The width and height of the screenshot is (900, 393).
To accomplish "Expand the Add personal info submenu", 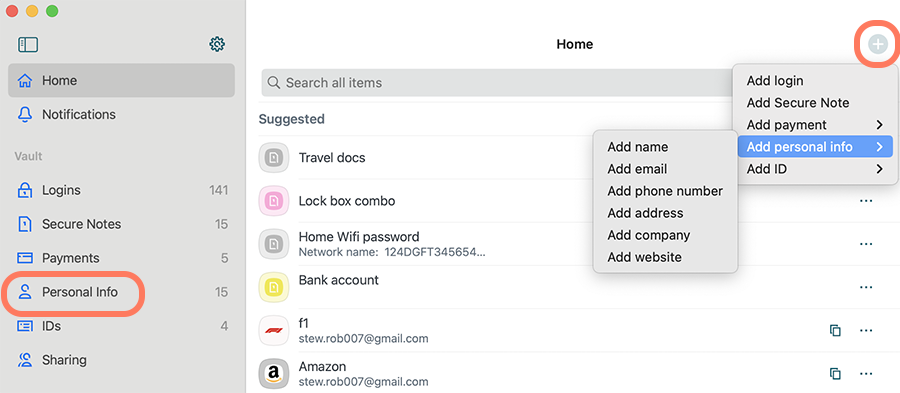I will click(x=814, y=147).
